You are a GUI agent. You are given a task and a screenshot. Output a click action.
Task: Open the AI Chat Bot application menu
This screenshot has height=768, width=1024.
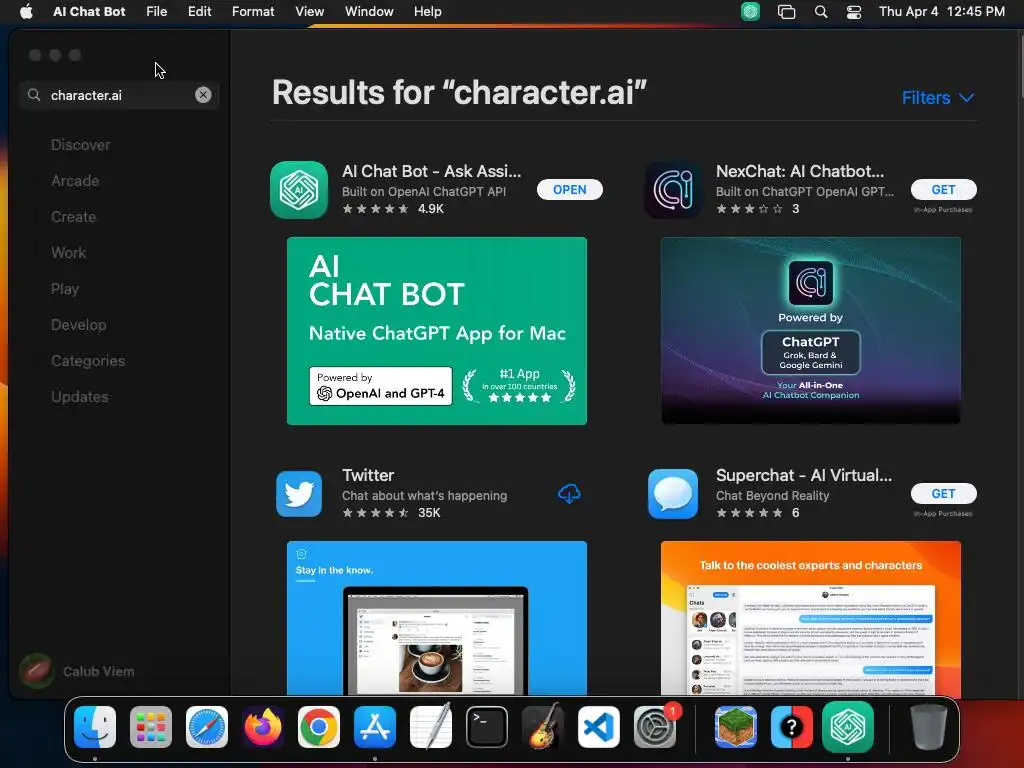[89, 12]
